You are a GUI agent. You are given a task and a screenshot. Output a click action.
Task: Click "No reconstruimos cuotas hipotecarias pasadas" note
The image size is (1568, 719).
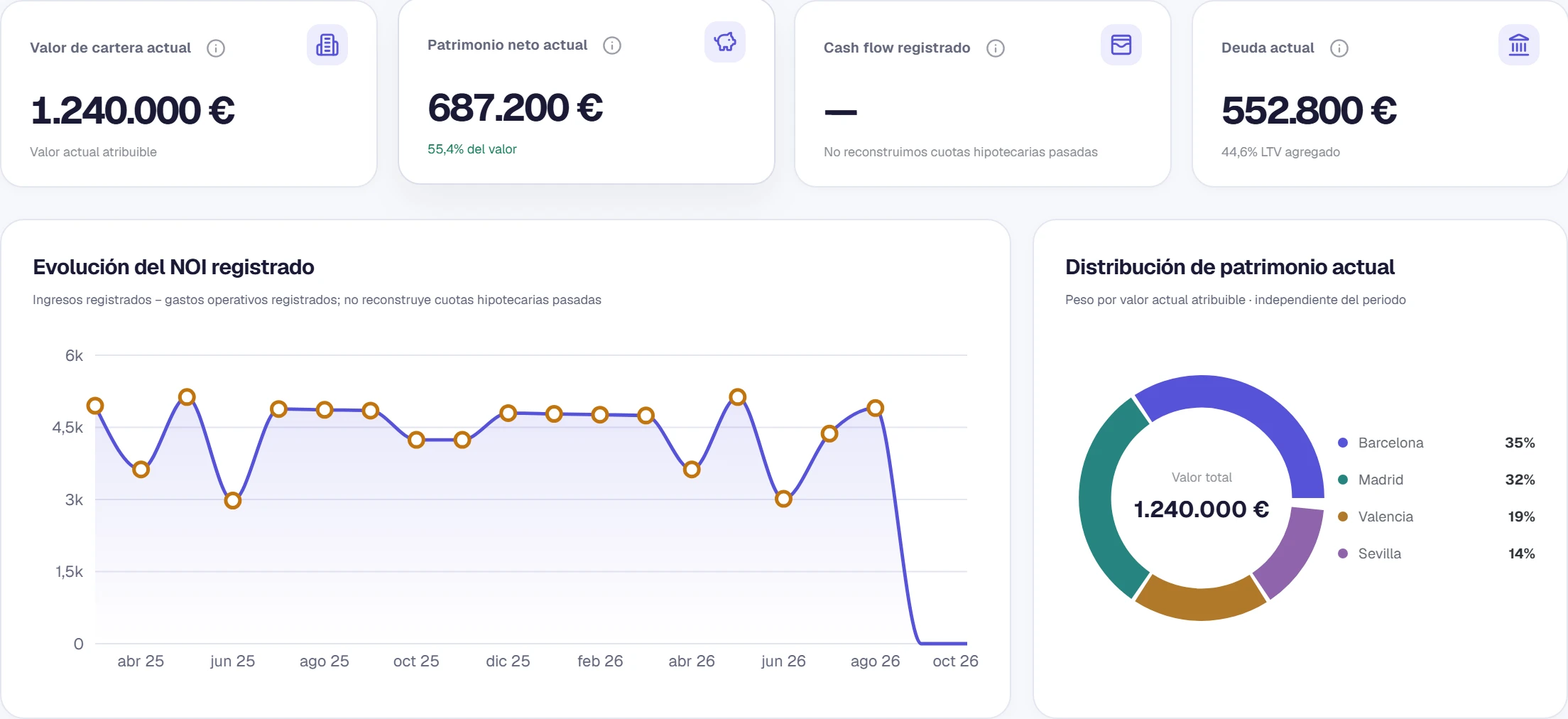click(x=961, y=152)
